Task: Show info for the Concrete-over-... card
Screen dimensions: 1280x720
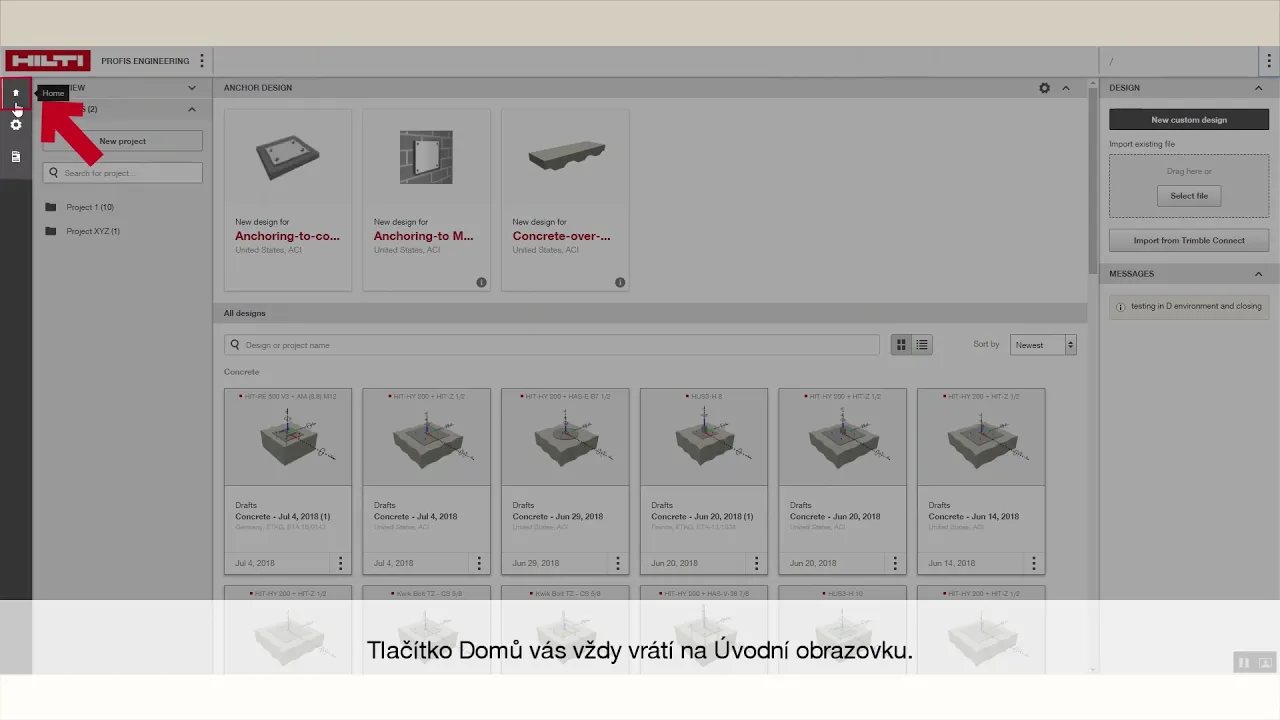Action: coord(620,283)
